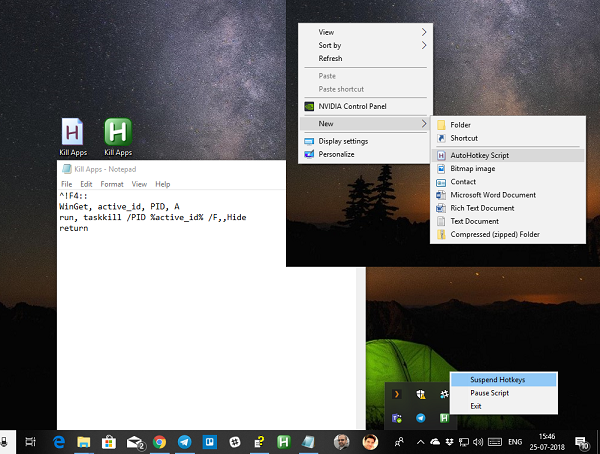The image size is (600, 454).
Task: Open Microsoft Store from the taskbar
Action: [109, 441]
